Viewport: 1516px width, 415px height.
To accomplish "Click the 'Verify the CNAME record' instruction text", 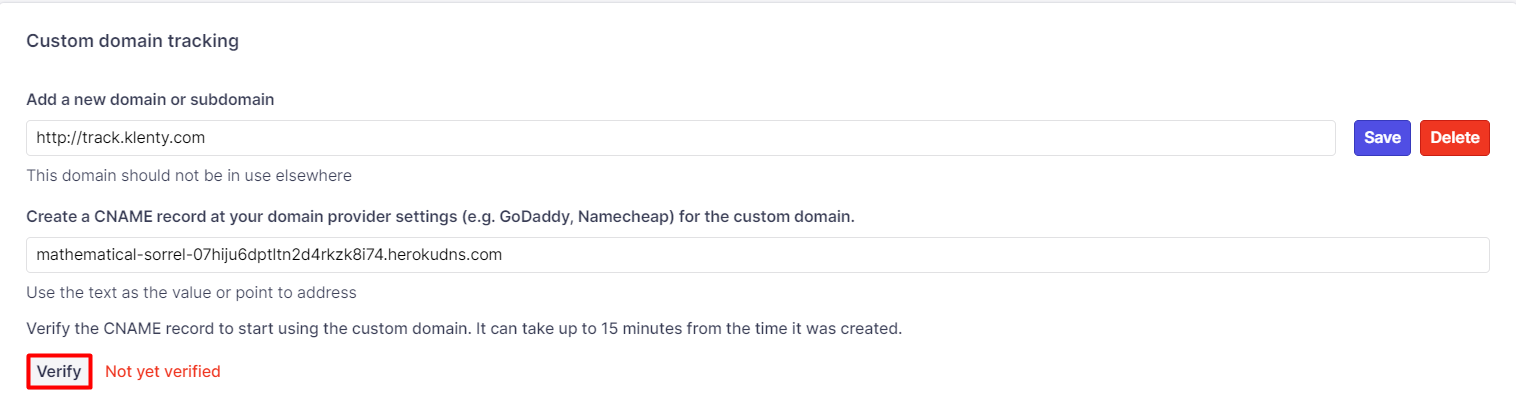I will coord(464,328).
